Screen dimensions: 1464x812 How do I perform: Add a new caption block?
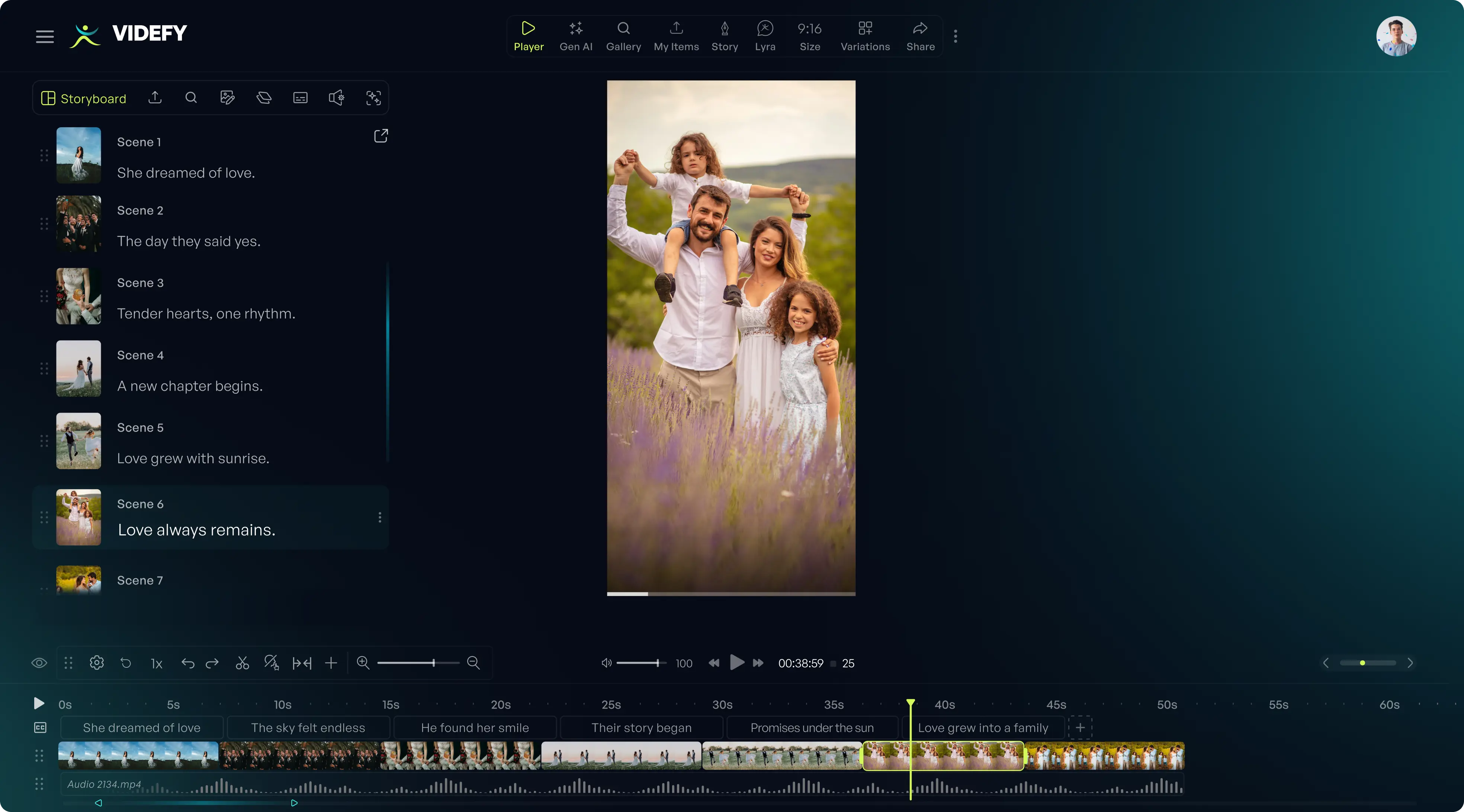1080,728
